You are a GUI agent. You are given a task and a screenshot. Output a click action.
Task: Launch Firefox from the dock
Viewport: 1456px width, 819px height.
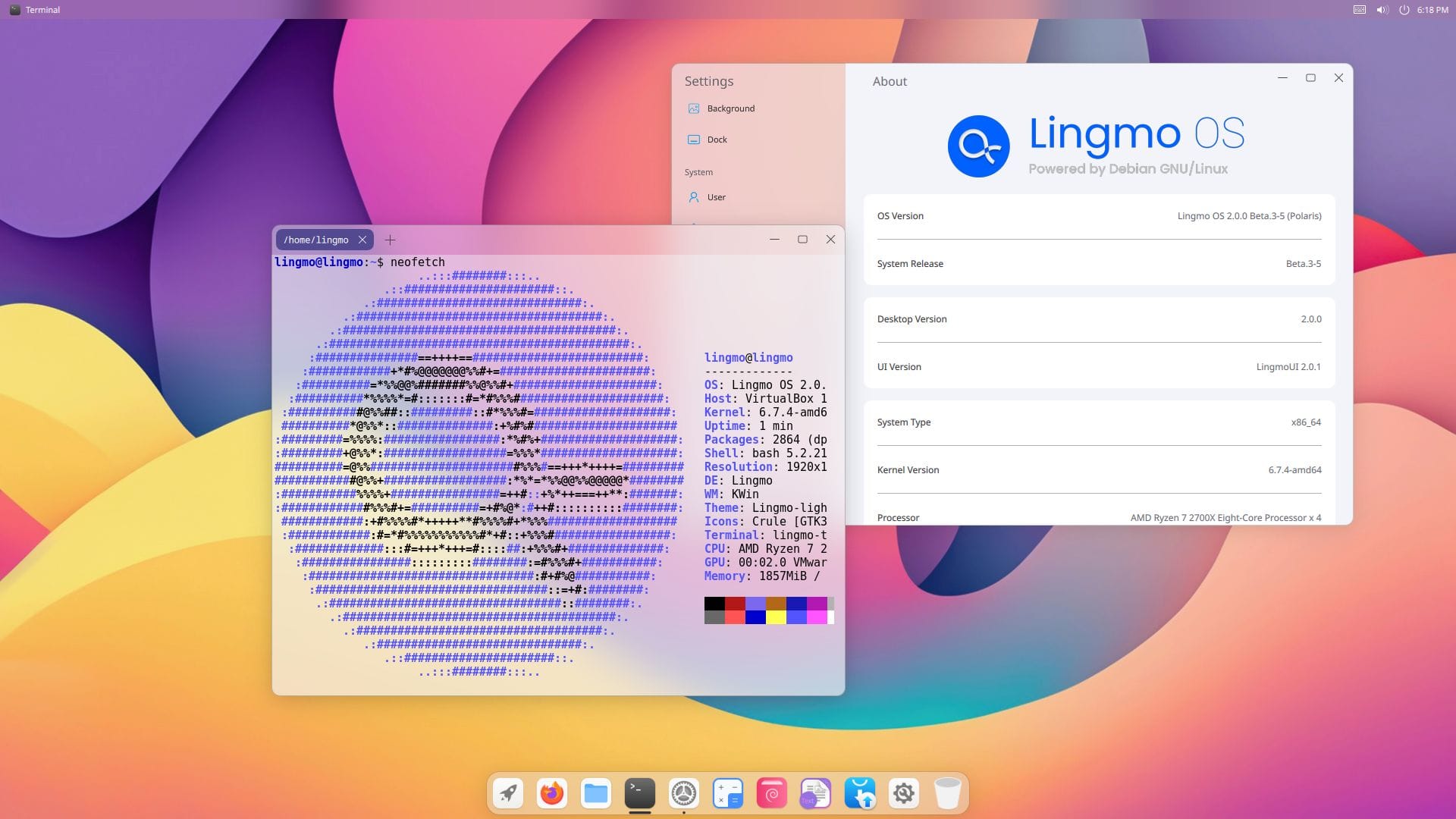pyautogui.click(x=551, y=793)
